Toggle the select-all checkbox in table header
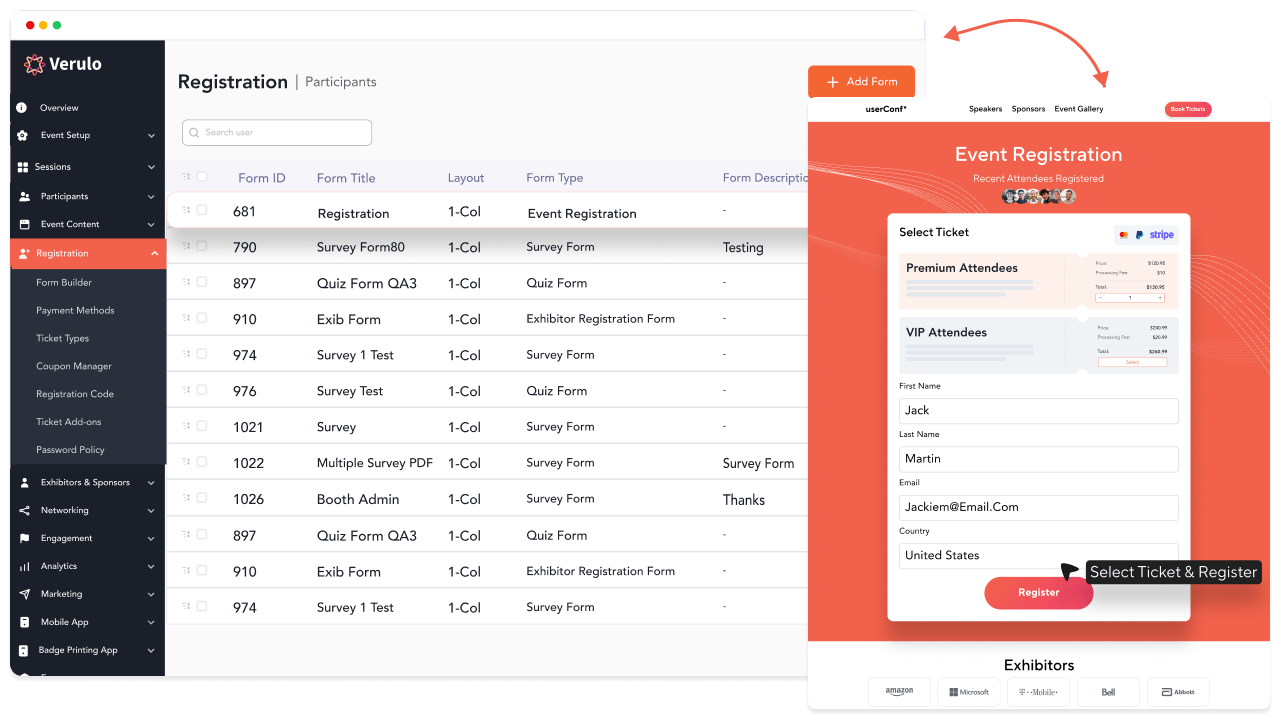The height and width of the screenshot is (720, 1280). click(x=202, y=177)
